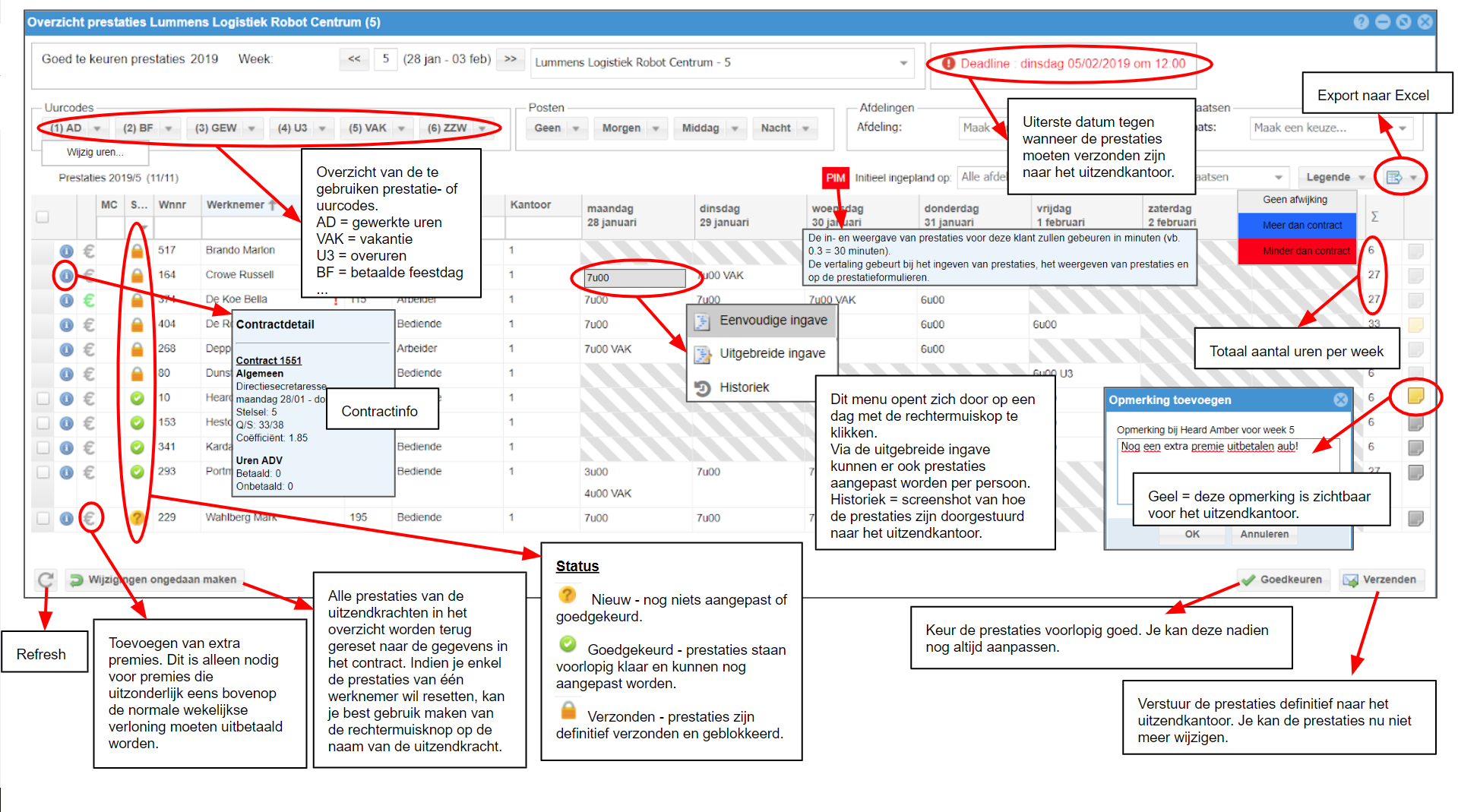1458x812 pixels.
Task: Click the Verzenden button
Action: (1381, 580)
